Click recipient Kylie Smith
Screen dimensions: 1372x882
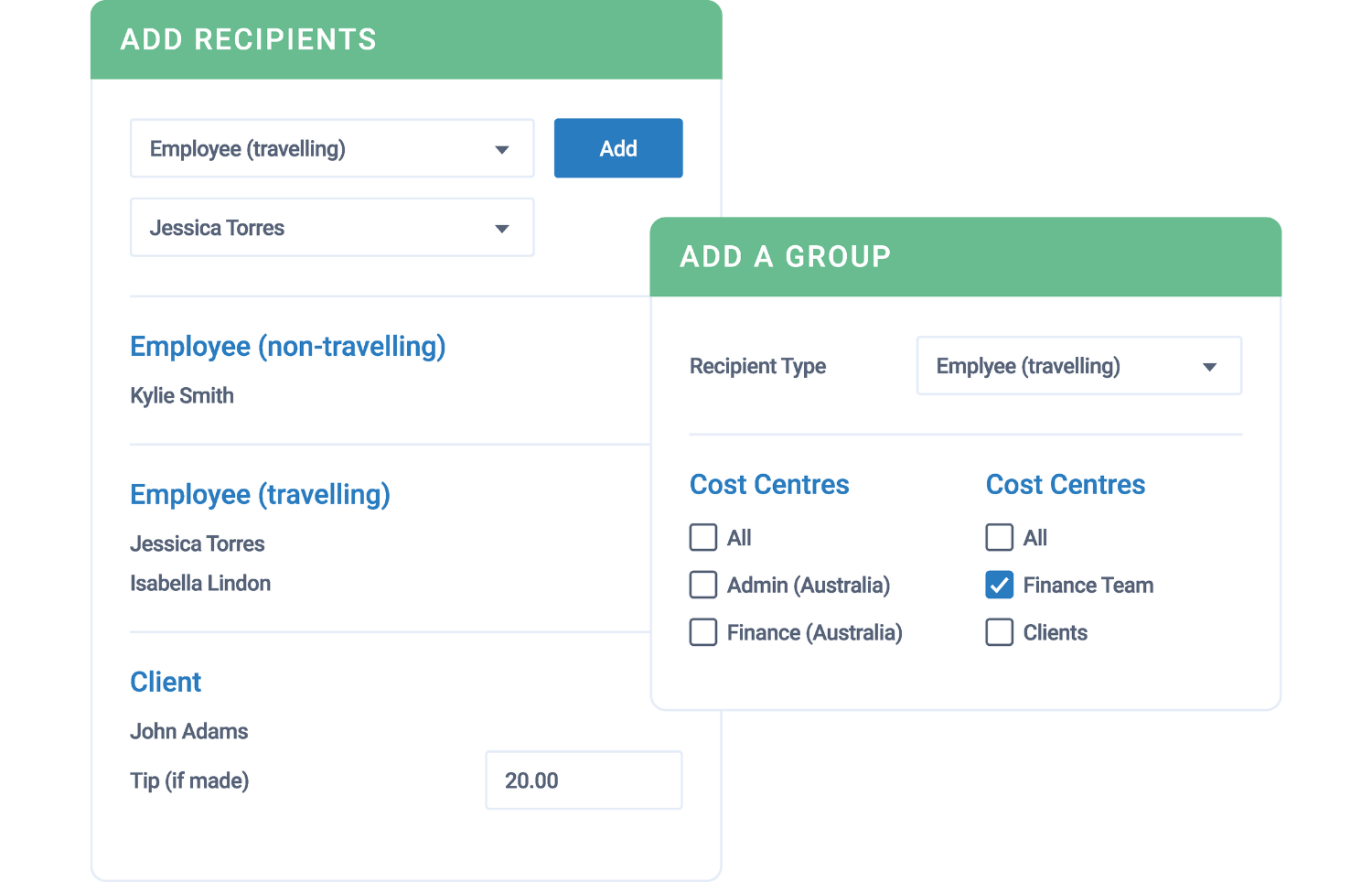pyautogui.click(x=182, y=395)
